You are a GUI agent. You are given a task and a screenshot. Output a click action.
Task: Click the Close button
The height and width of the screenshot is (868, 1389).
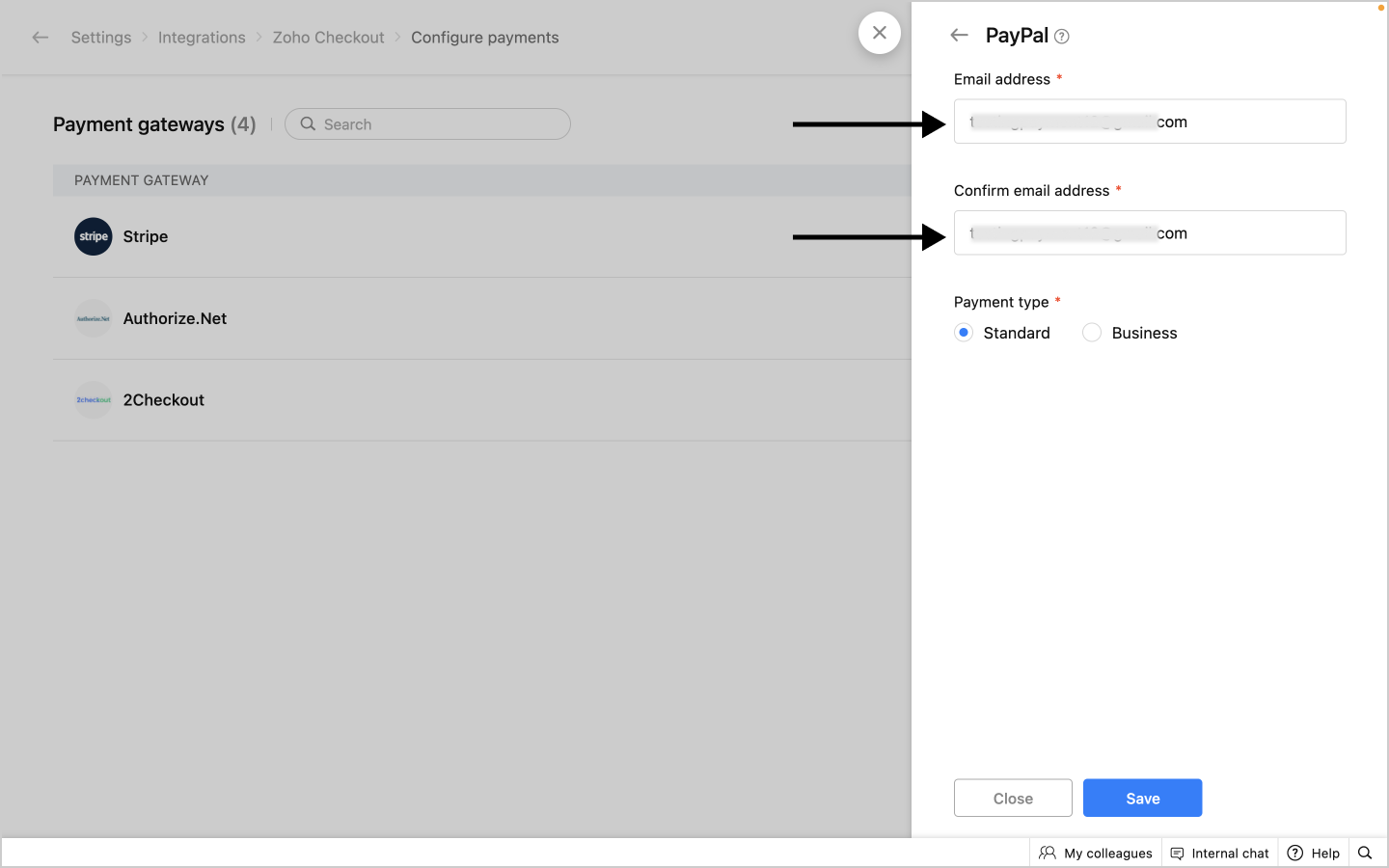point(1013,798)
